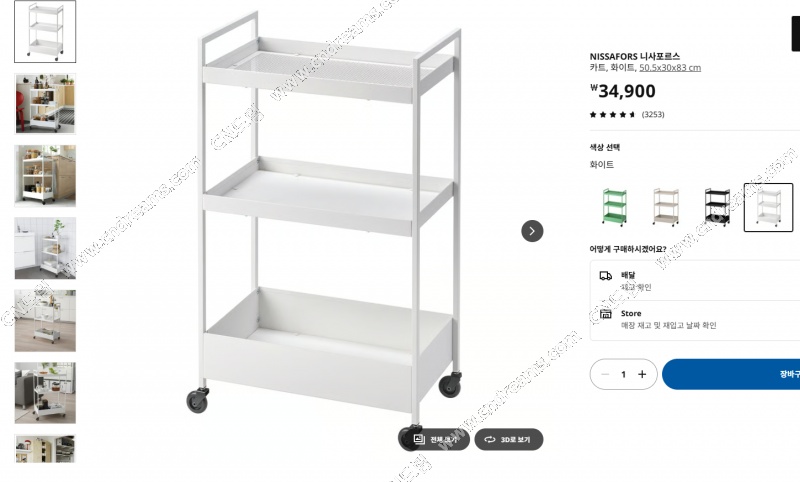Click the Store building icon
The image size is (800, 482).
[x=605, y=314]
